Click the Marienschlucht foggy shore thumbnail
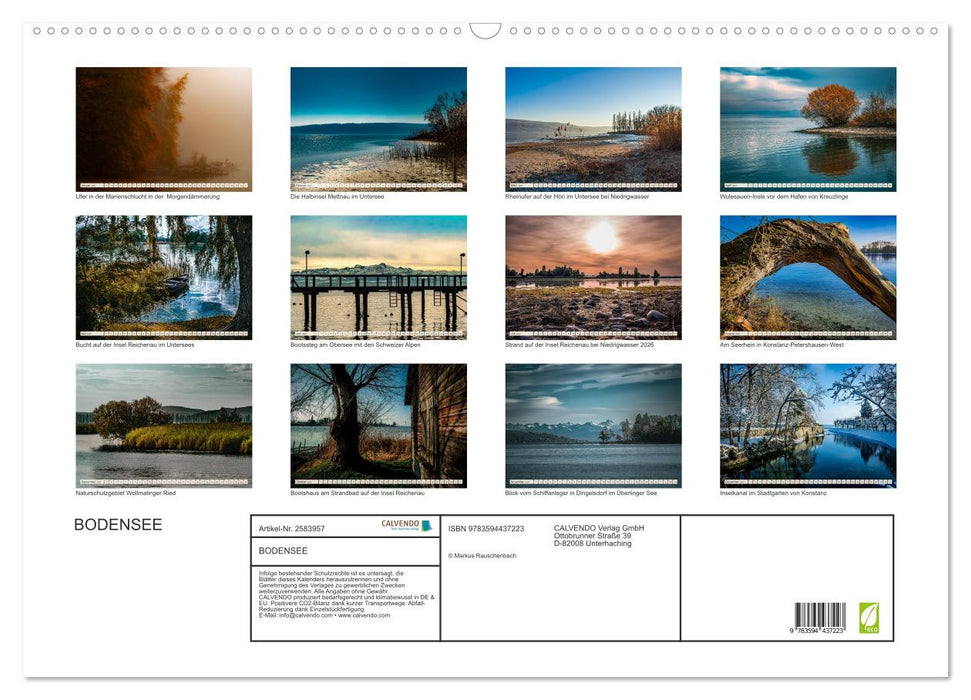 (163, 129)
